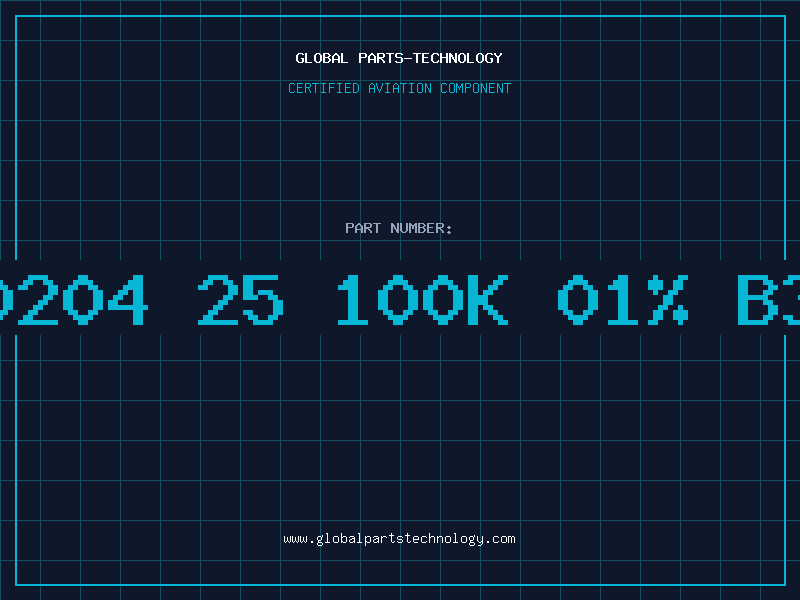Click the large digit 4 in 0204
800x600 pixels.
pyautogui.click(x=128, y=300)
